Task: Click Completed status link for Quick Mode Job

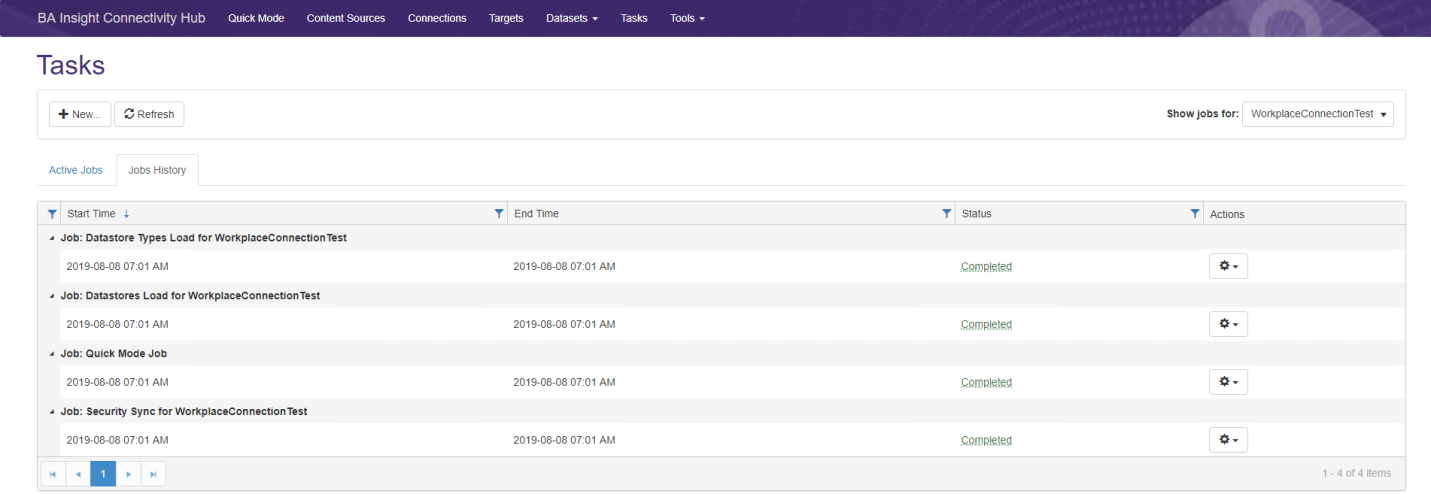Action: (x=986, y=382)
